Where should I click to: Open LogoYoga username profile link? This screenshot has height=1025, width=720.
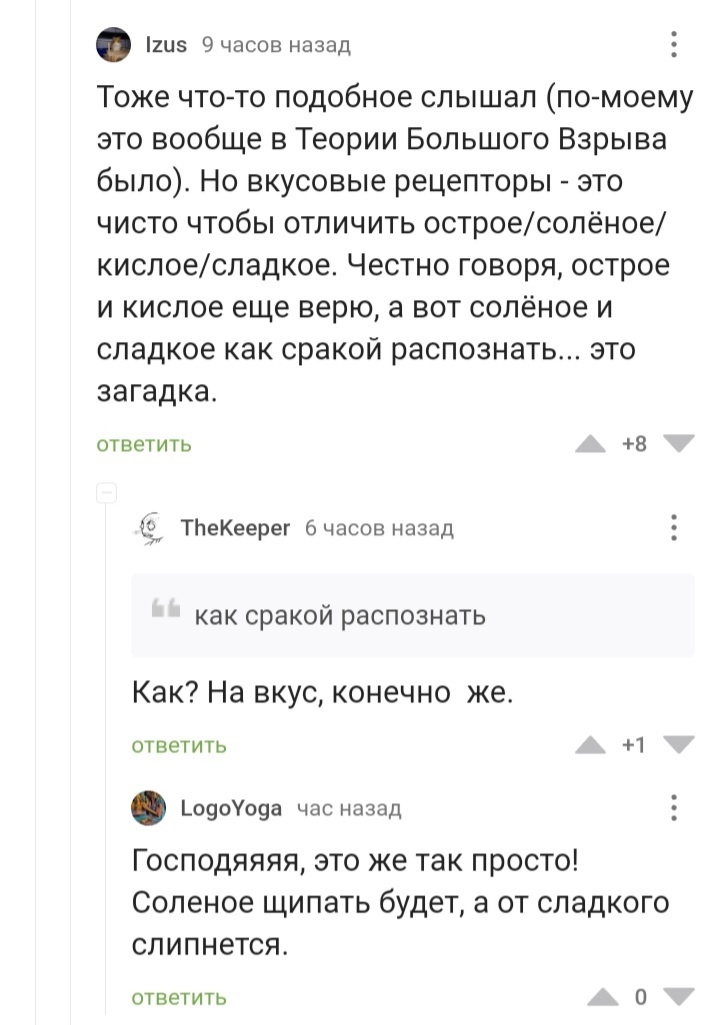231,808
